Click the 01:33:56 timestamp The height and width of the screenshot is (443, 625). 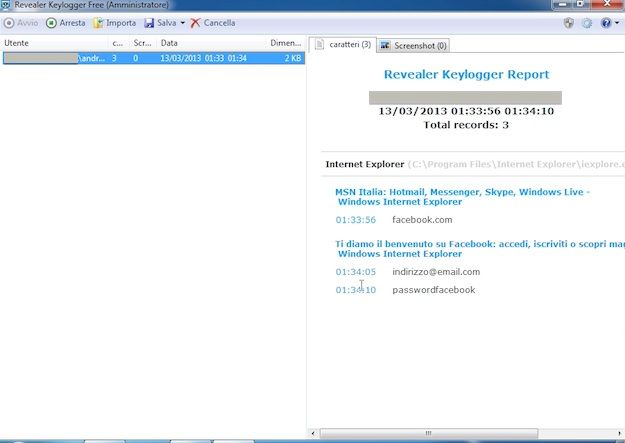tap(356, 220)
